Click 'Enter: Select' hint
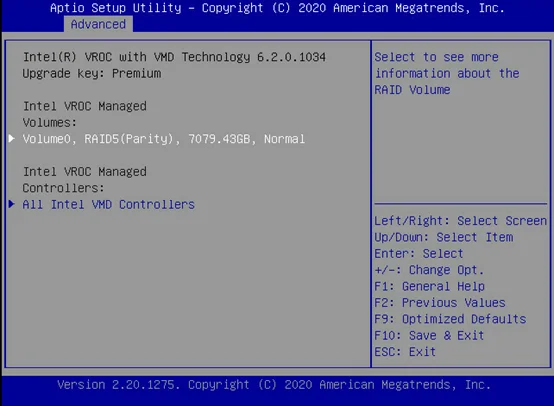The width and height of the screenshot is (554, 406). point(419,254)
